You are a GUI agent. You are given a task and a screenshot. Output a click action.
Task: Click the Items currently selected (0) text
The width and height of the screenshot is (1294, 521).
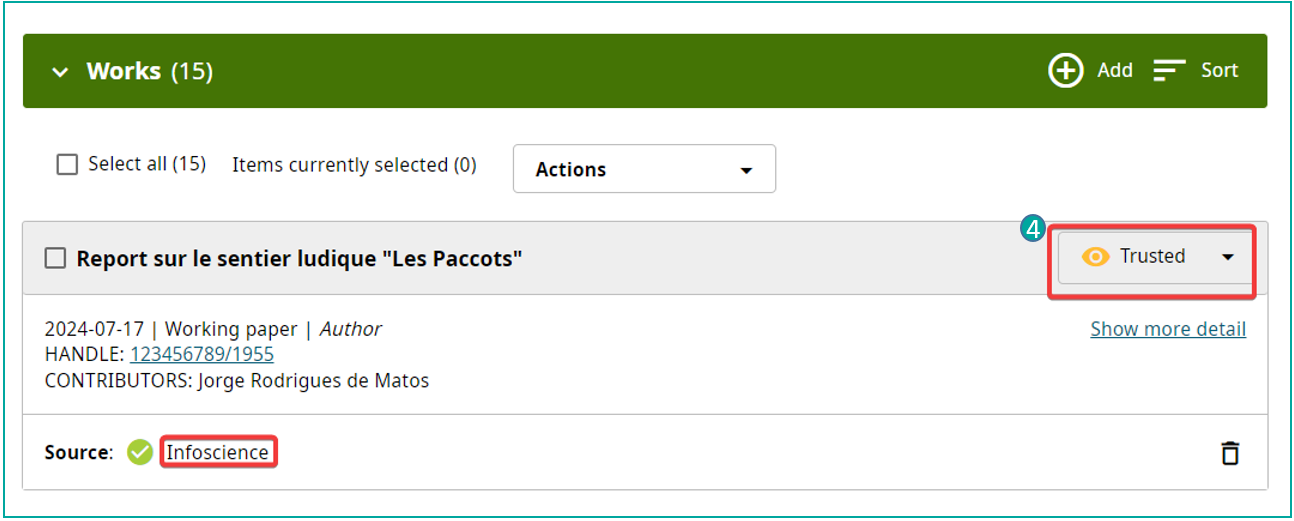click(x=354, y=165)
